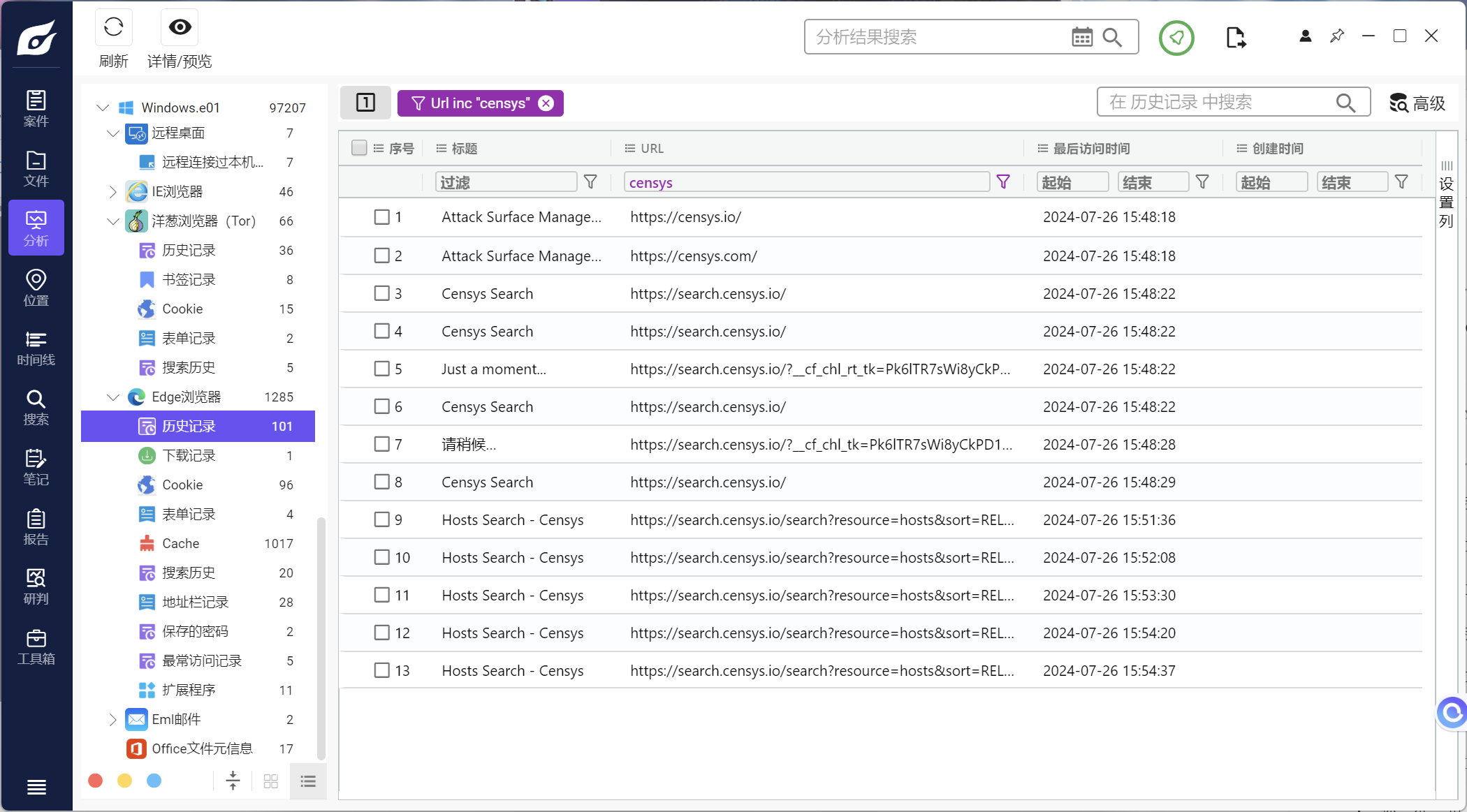Screen dimensions: 1467x812
Task: Open 高级 (Advanced) search
Action: (1417, 103)
